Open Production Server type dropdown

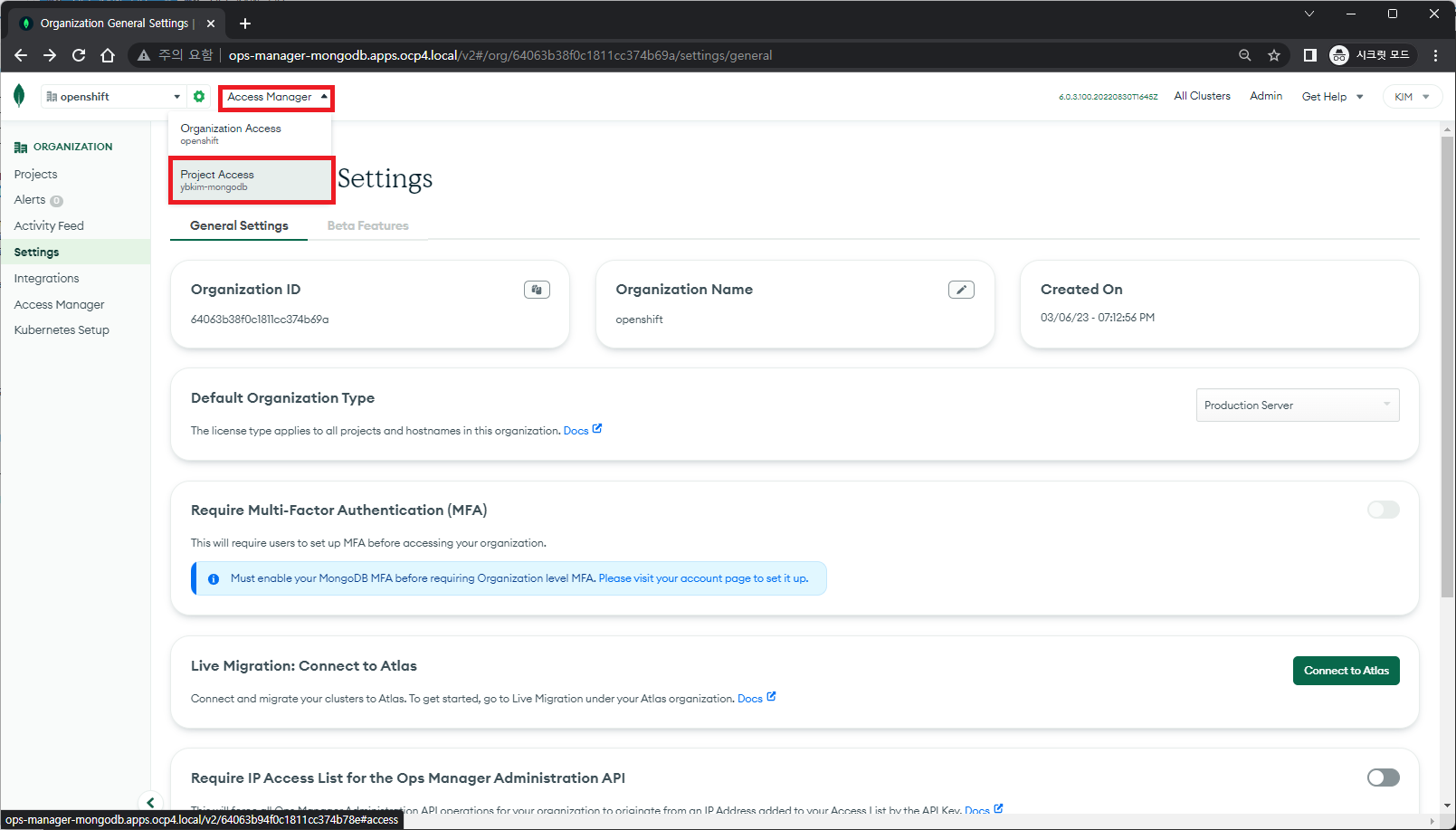pos(1298,405)
